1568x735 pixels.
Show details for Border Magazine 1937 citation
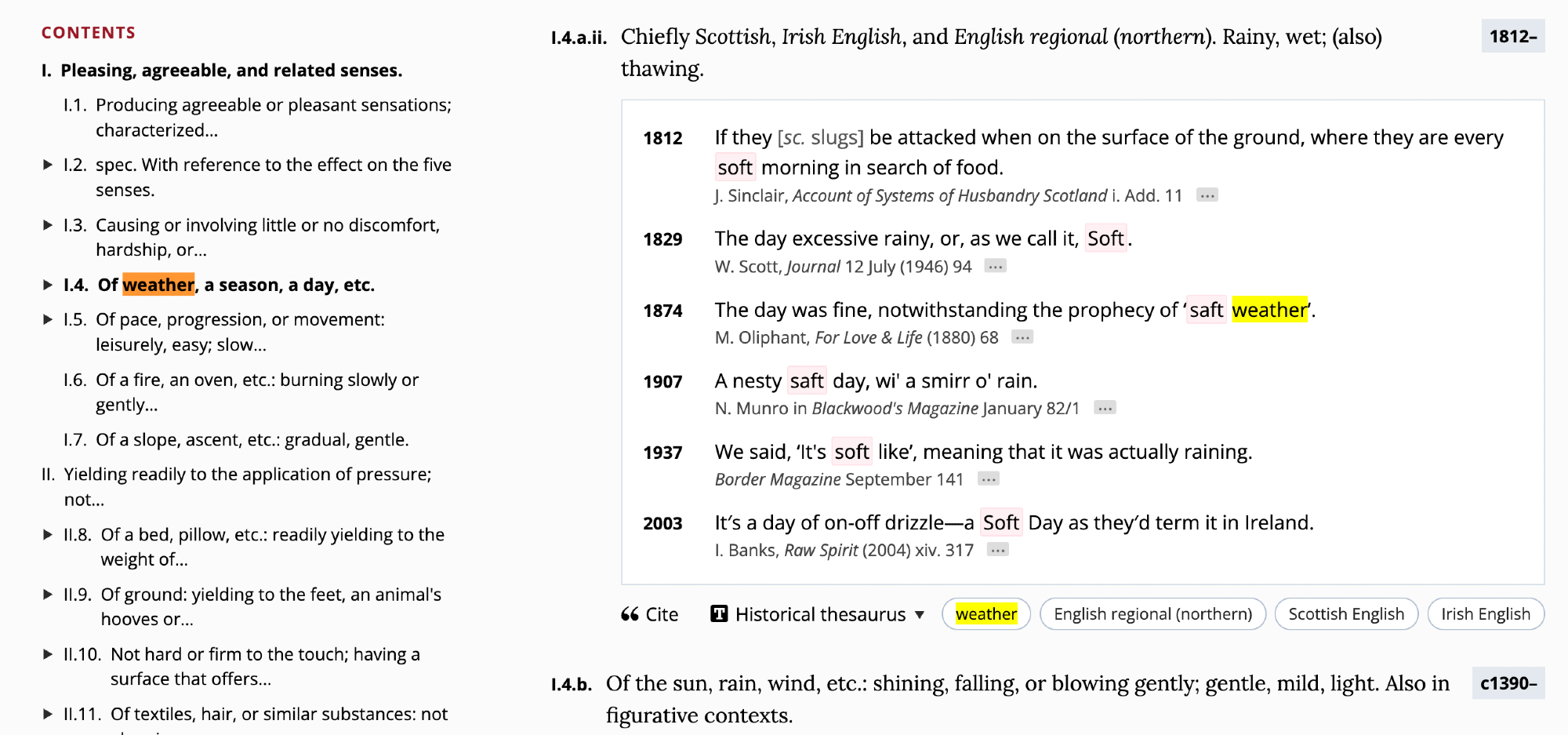988,479
